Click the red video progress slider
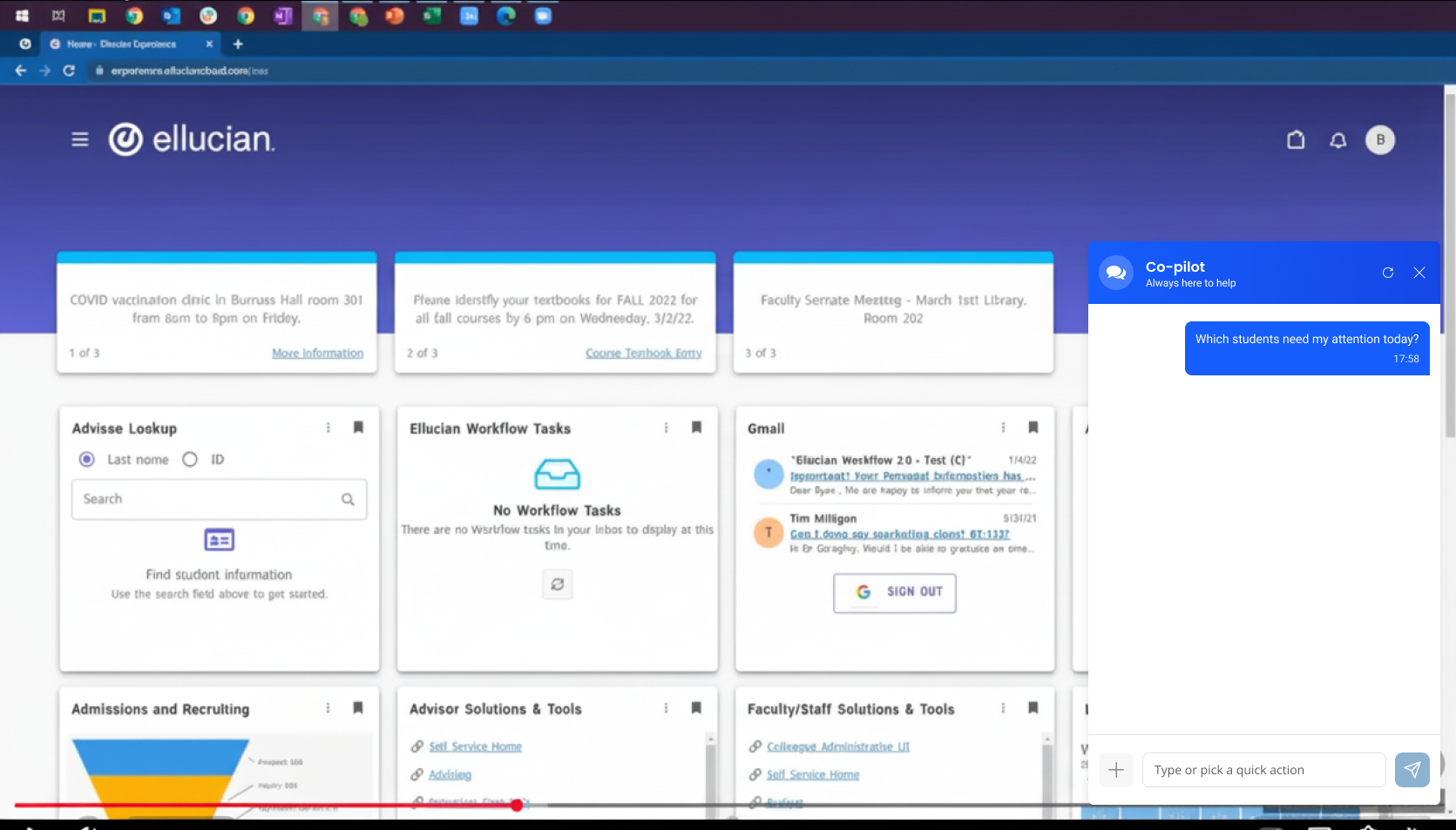Image resolution: width=1456 pixels, height=830 pixels. click(x=517, y=806)
